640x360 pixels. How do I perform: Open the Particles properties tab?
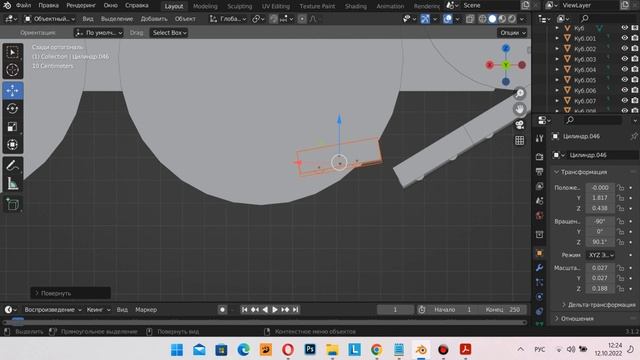coord(540,282)
